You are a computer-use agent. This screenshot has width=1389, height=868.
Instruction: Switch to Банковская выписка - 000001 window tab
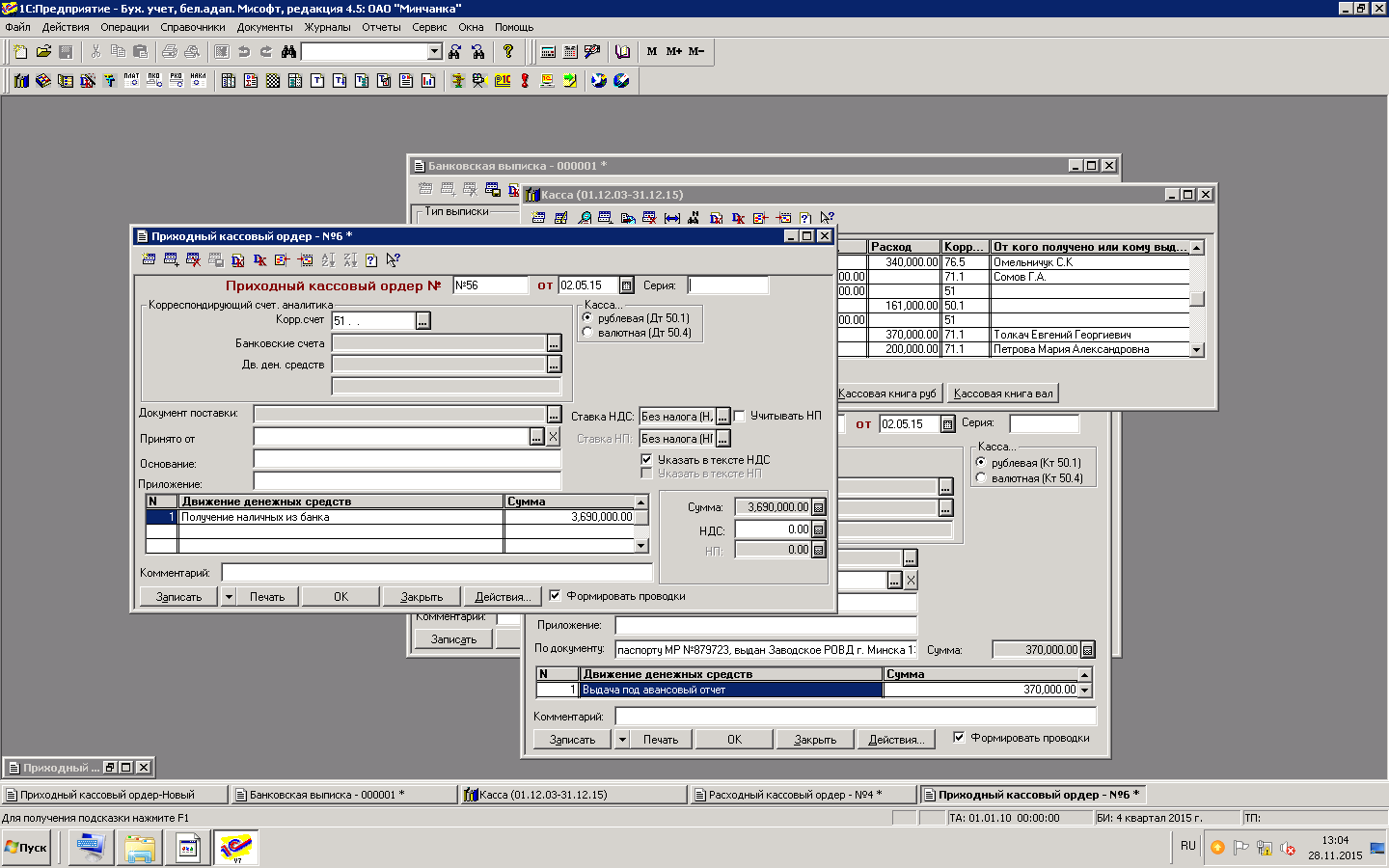click(x=343, y=795)
